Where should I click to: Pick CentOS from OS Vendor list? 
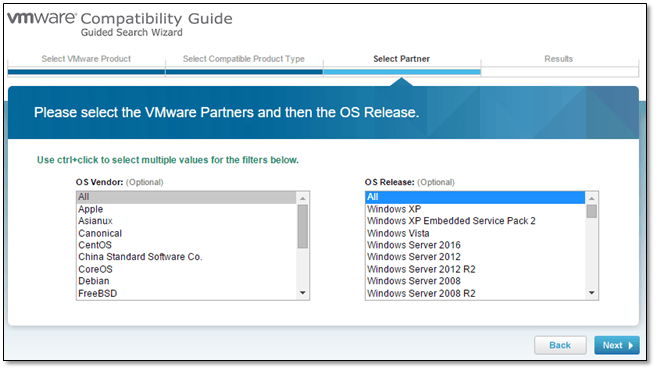(187, 245)
